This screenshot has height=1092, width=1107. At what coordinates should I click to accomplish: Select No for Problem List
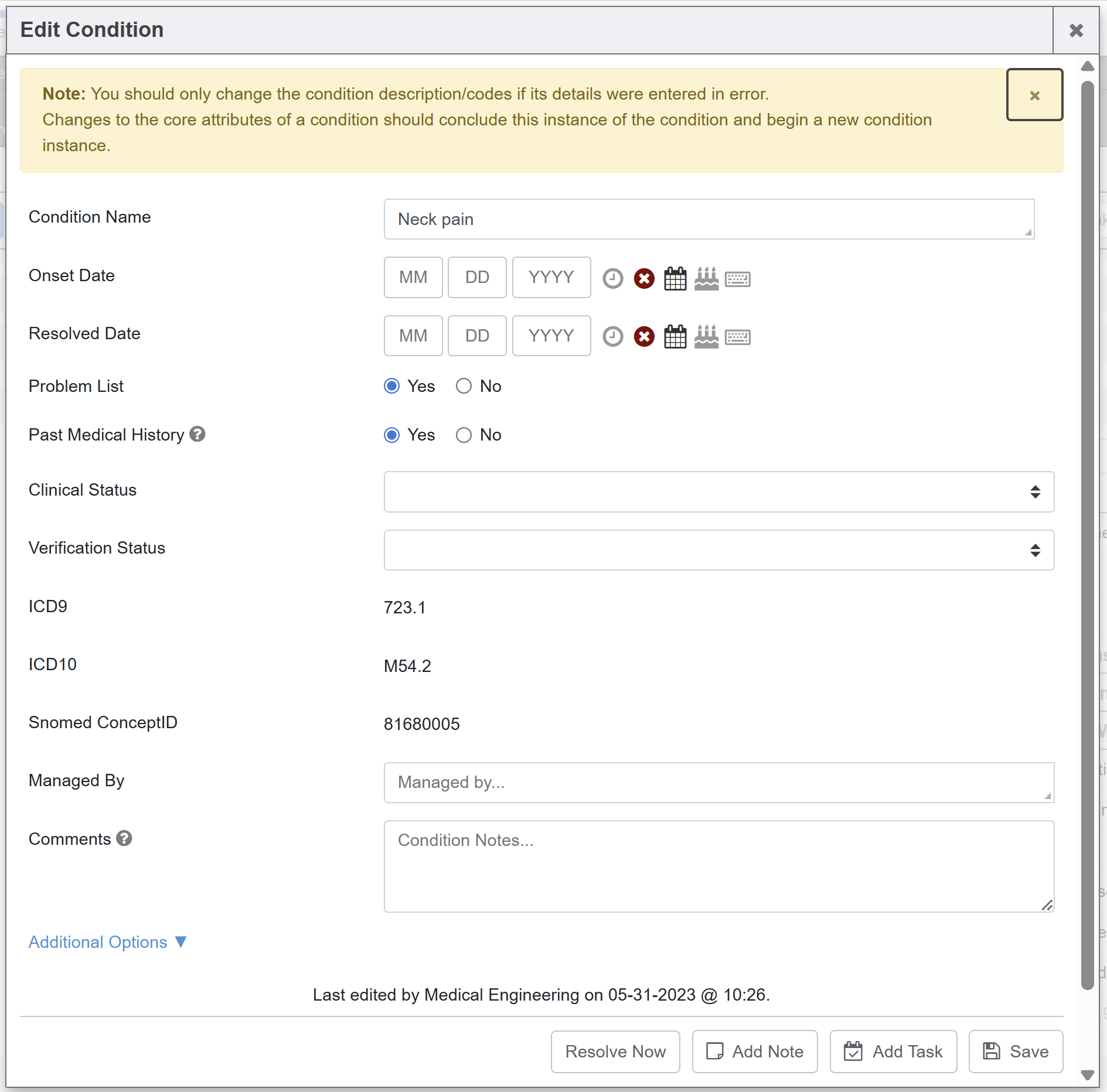pos(464,386)
